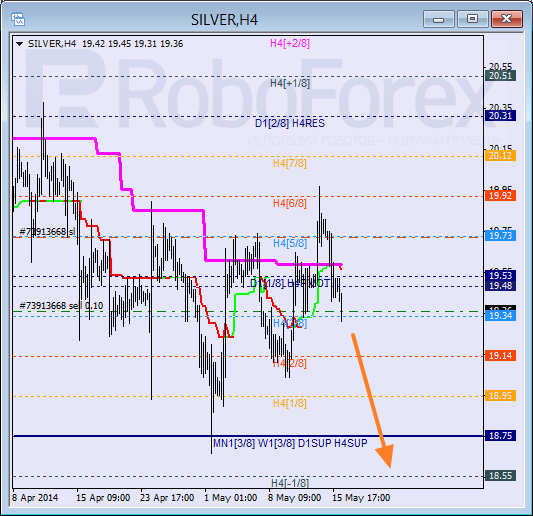Click the blue 19.73 price tag
This screenshot has width=533, height=516.
[500, 236]
